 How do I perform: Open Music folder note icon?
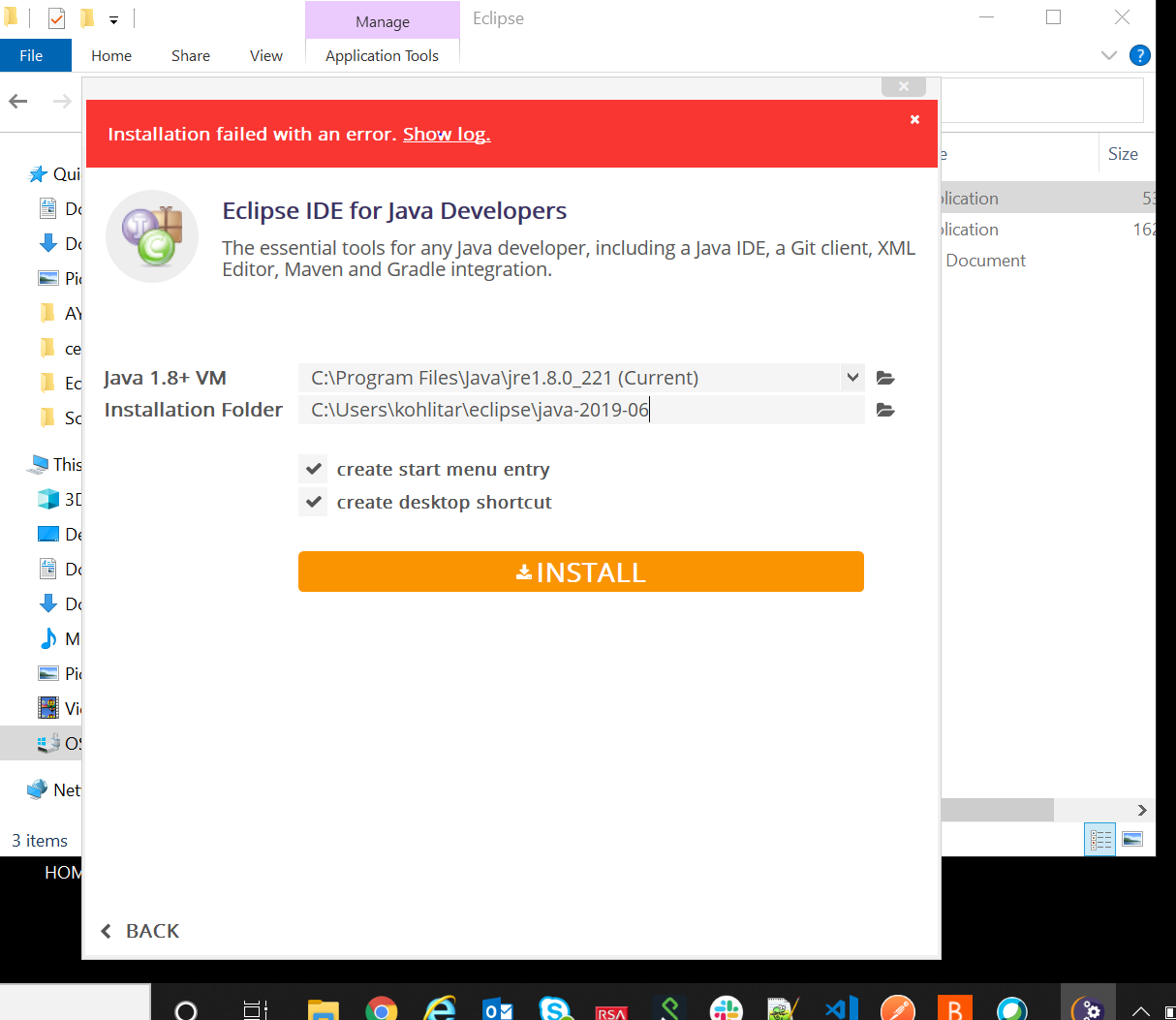tap(48, 638)
